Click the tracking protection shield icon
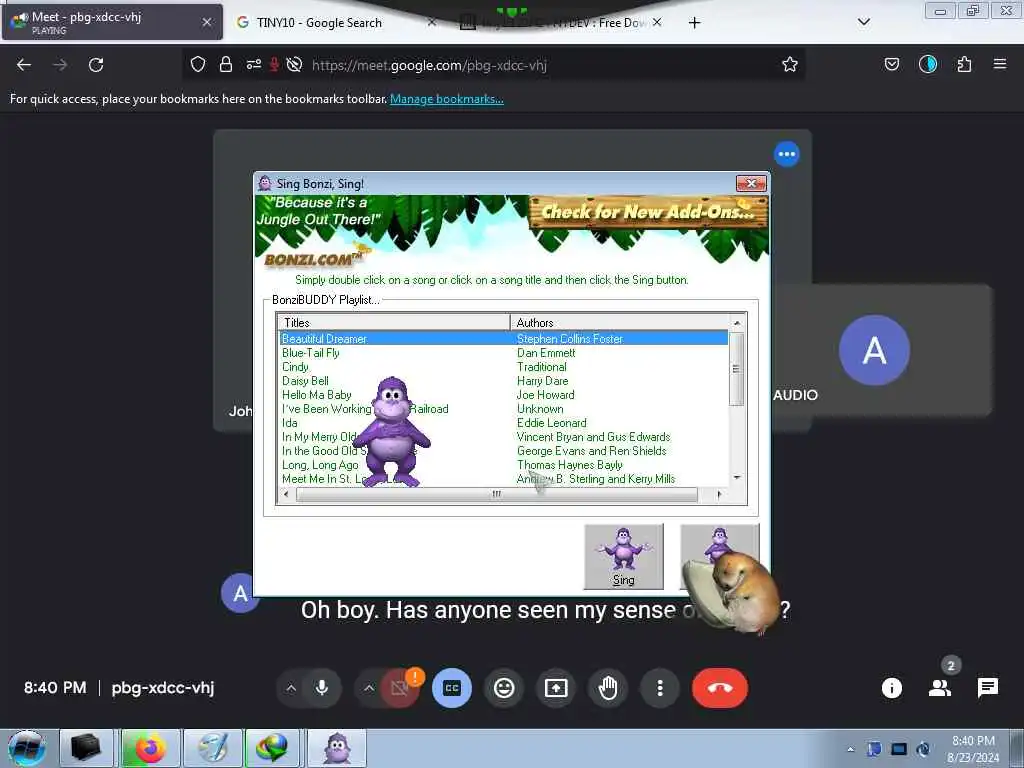This screenshot has height=768, width=1024. (198, 64)
